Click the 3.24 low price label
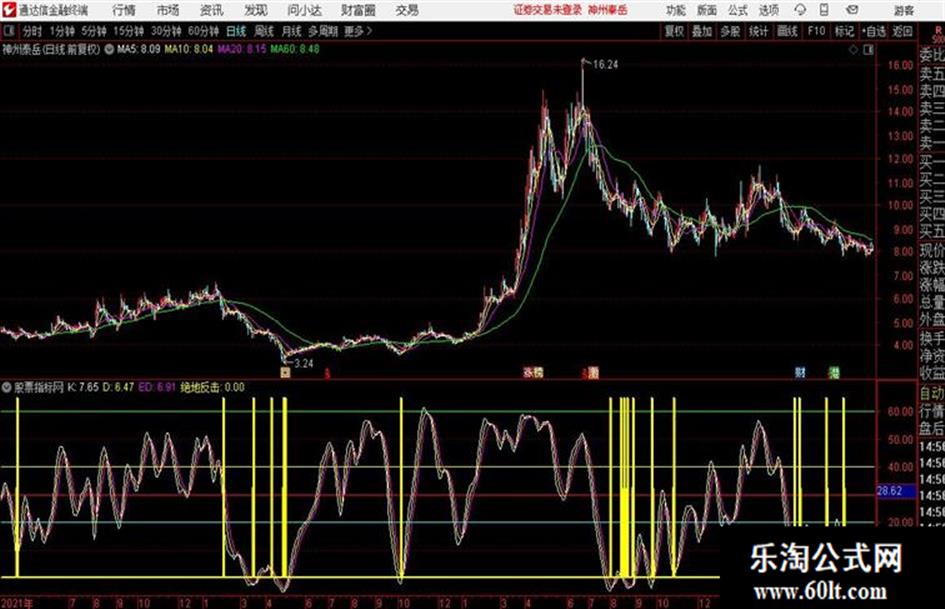 tap(304, 363)
